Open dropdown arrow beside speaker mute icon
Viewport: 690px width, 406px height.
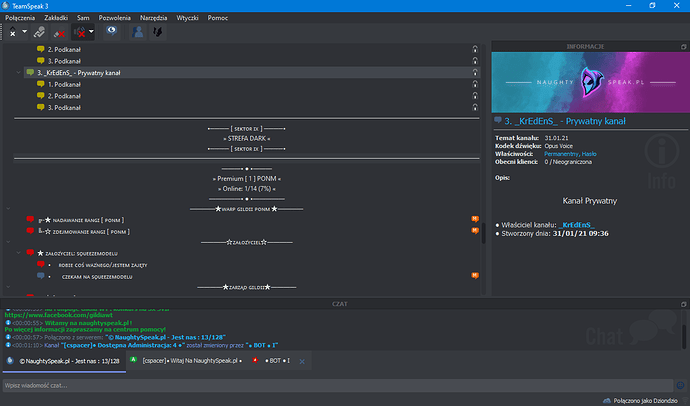tap(90, 32)
